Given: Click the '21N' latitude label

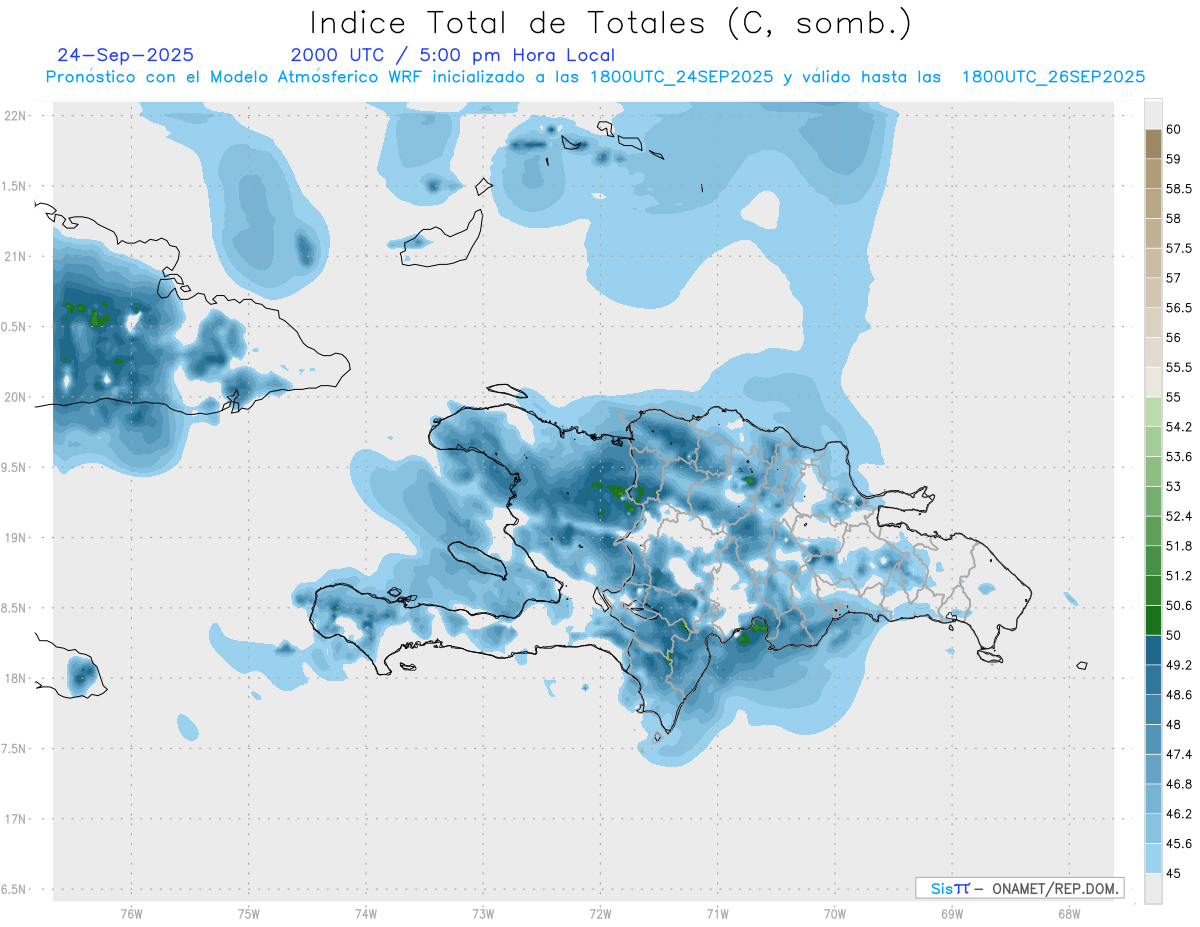Looking at the screenshot, I should point(16,256).
